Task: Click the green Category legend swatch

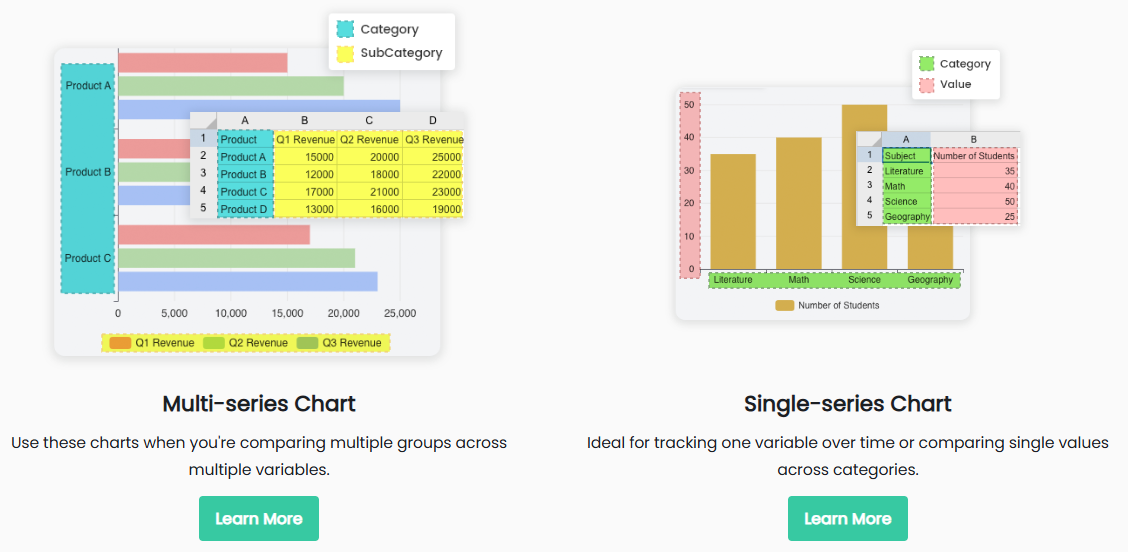Action: click(926, 64)
